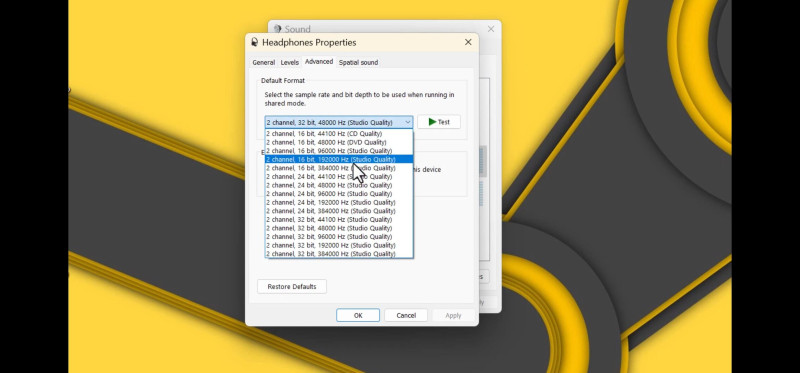800x373 pixels.
Task: Pick 2 channel, 24 bit, 48000 Hz option
Action: (339, 185)
